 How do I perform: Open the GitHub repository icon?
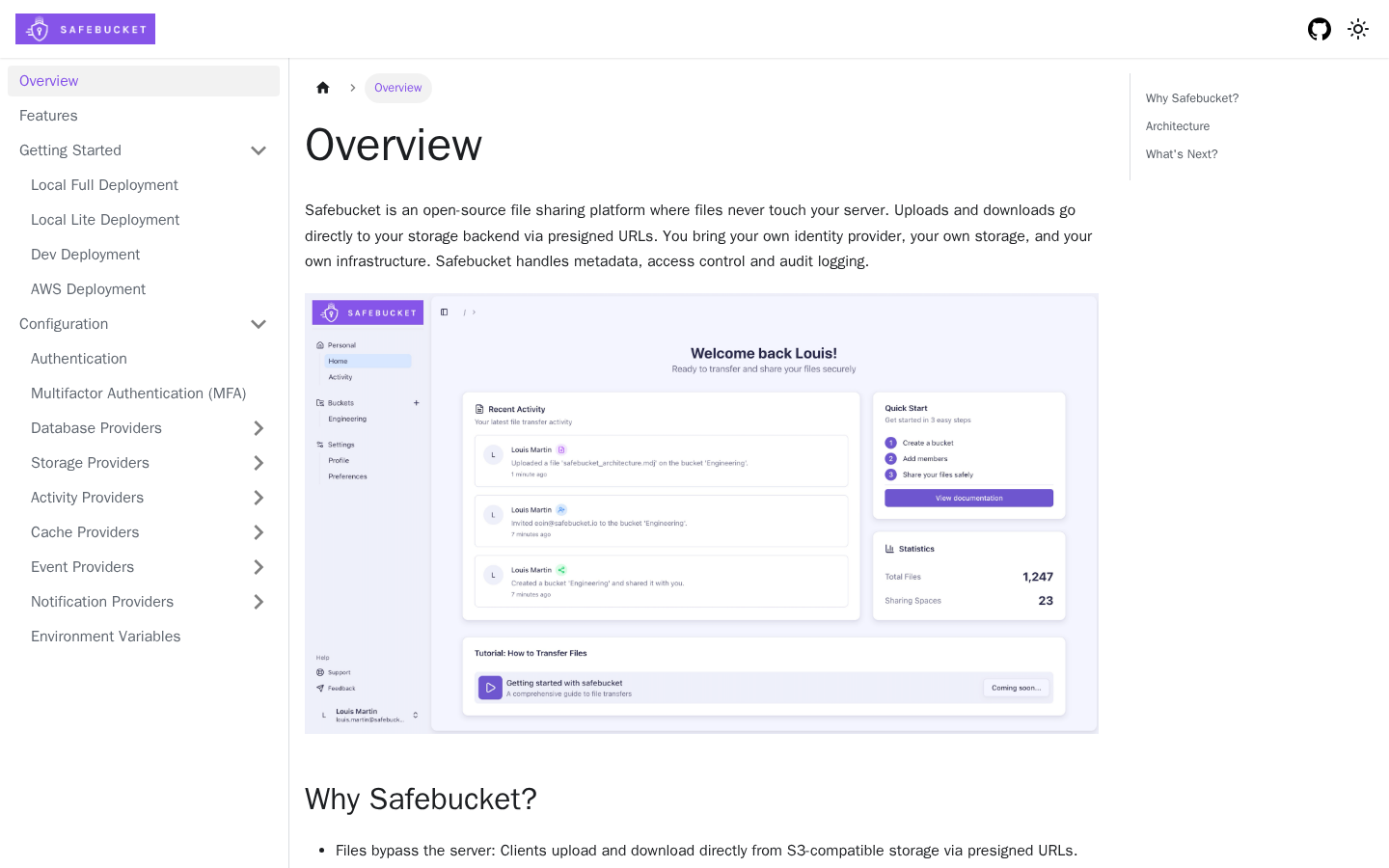coord(1320,29)
